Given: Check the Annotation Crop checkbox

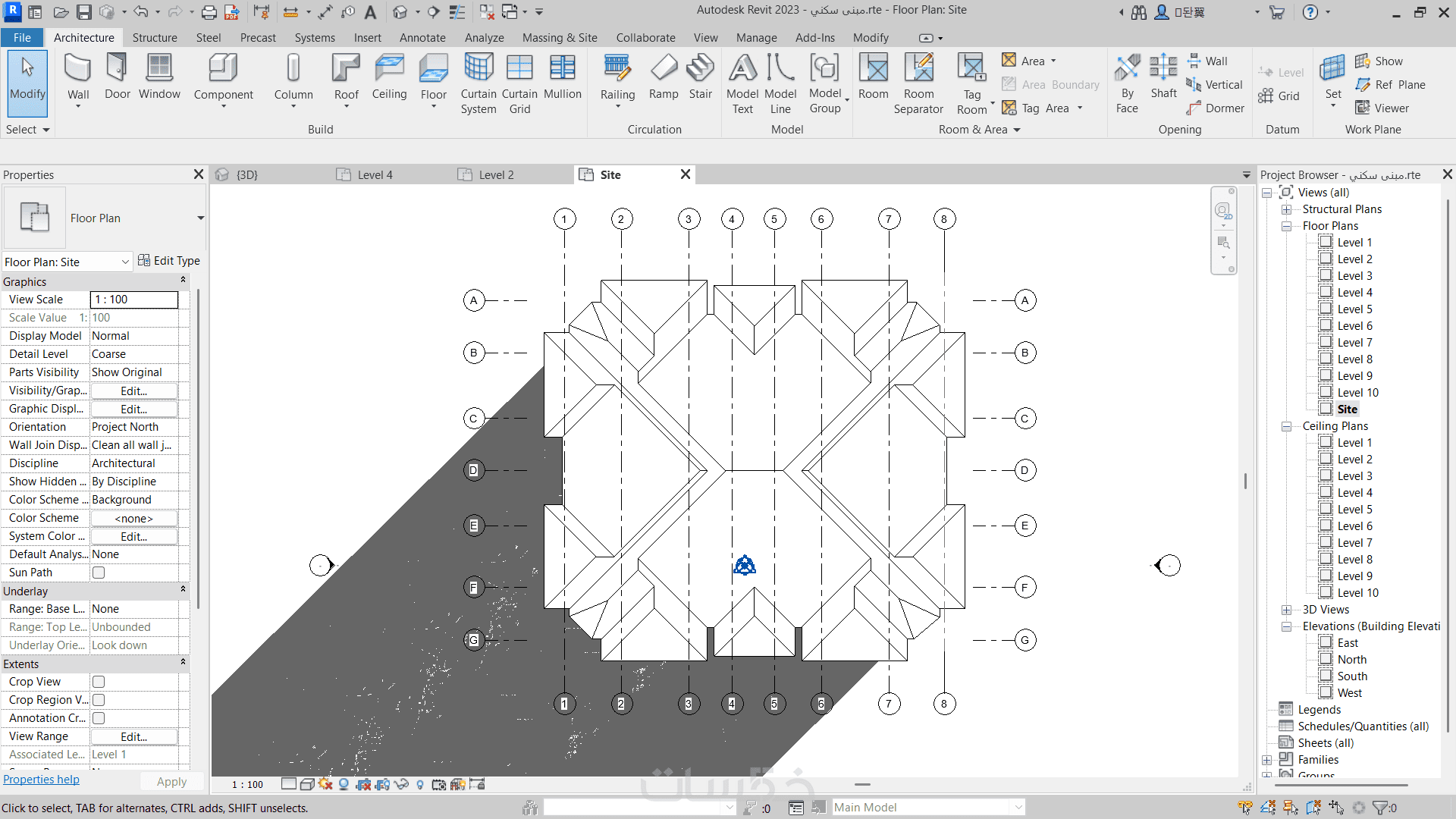Looking at the screenshot, I should tap(99, 718).
